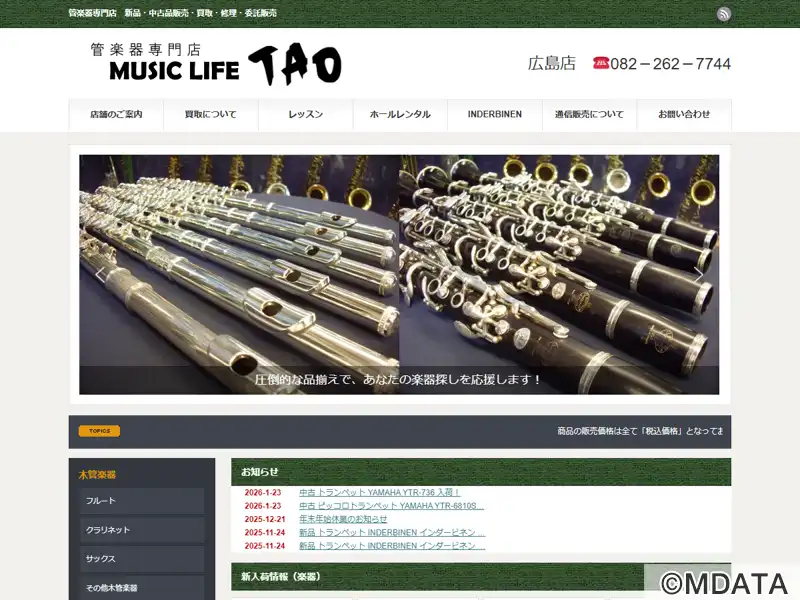The image size is (800, 600).
Task: Open the 年末年始休業のお知らせ news link
Action: [x=343, y=519]
